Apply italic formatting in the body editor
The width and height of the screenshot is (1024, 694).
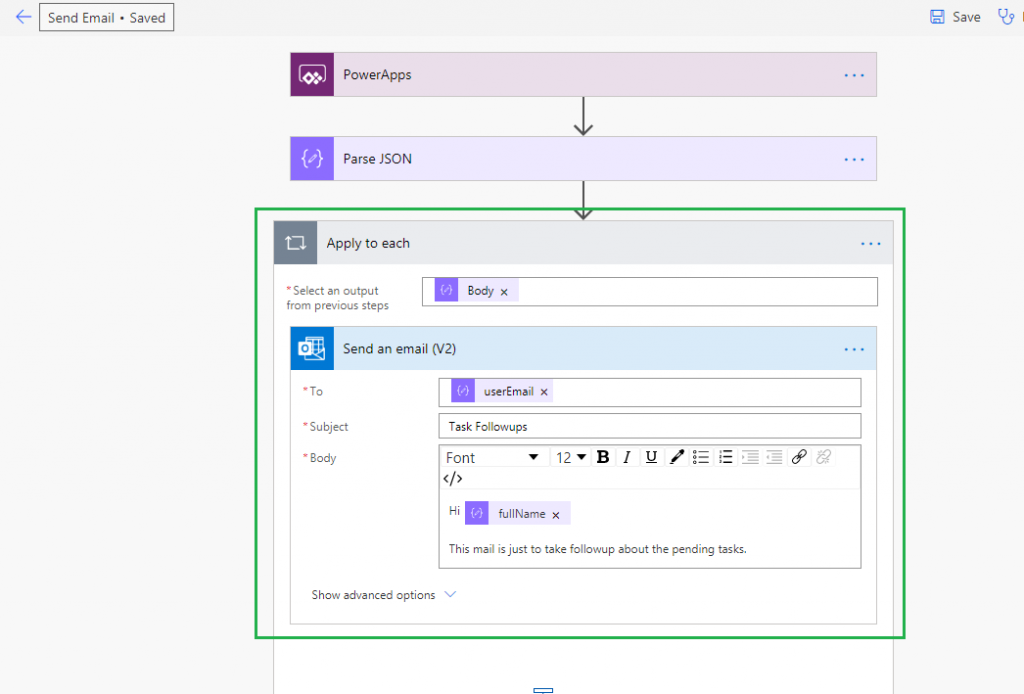(x=627, y=456)
